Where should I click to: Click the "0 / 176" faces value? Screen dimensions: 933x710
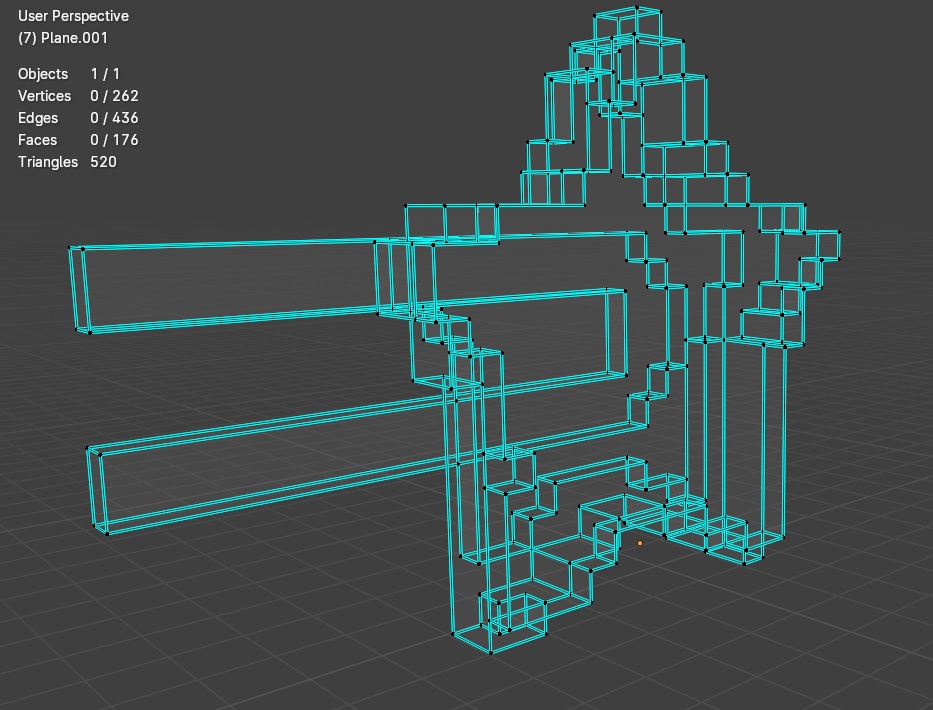coord(114,140)
